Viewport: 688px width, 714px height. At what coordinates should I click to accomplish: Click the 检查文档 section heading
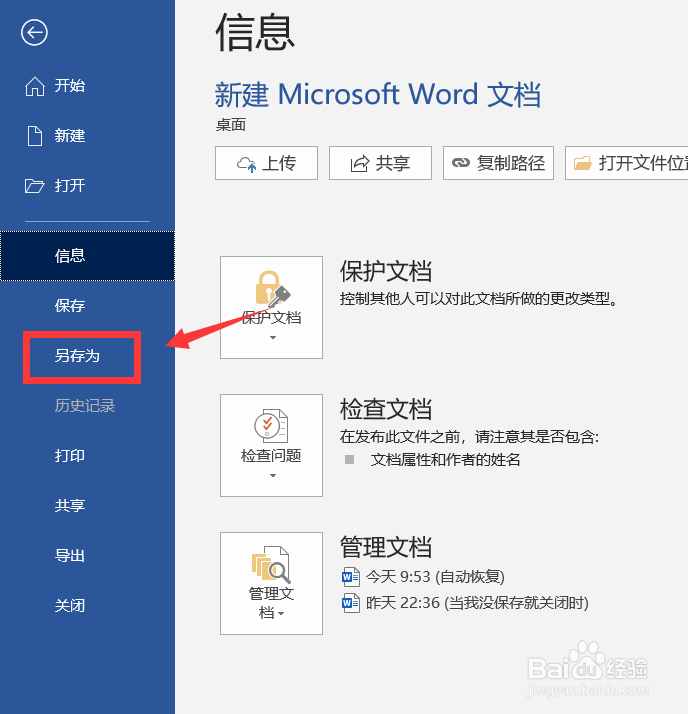pos(386,409)
